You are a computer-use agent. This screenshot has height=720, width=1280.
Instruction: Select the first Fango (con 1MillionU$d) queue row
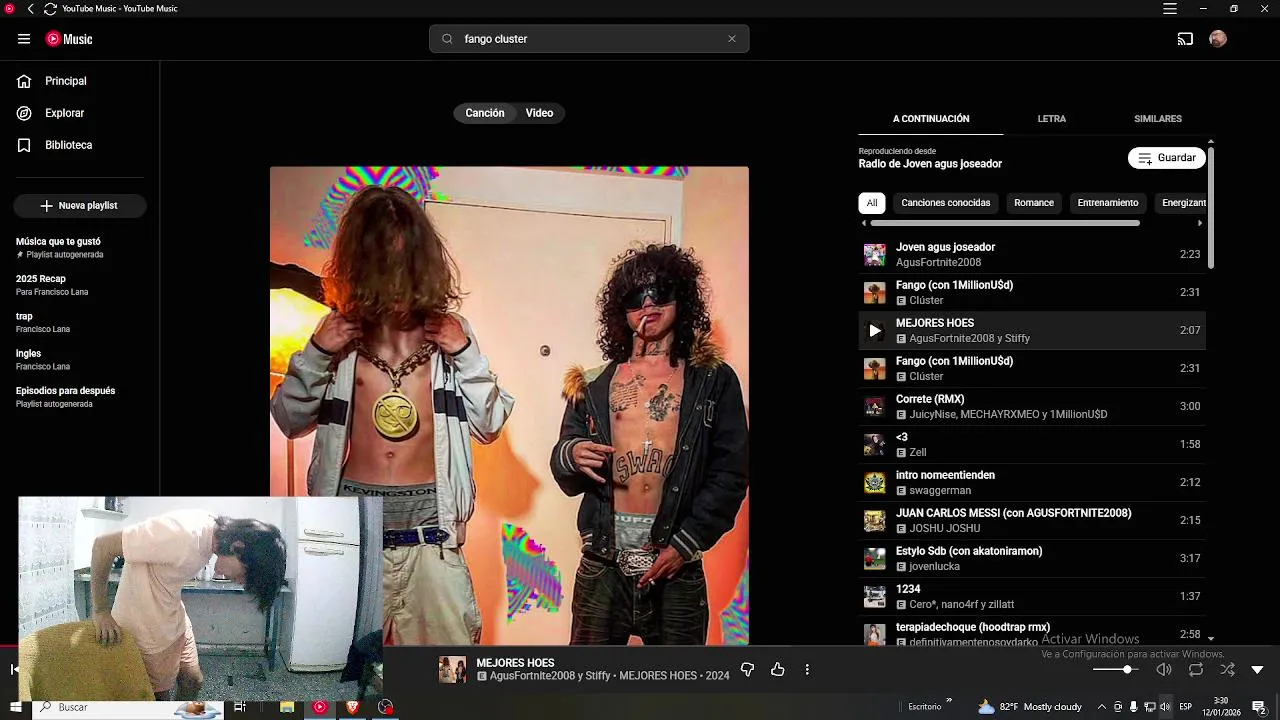pos(1032,292)
